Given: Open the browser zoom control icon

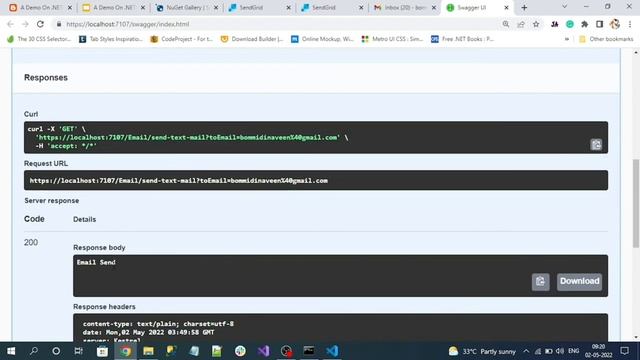Looking at the screenshot, I should pyautogui.click(x=506, y=24).
